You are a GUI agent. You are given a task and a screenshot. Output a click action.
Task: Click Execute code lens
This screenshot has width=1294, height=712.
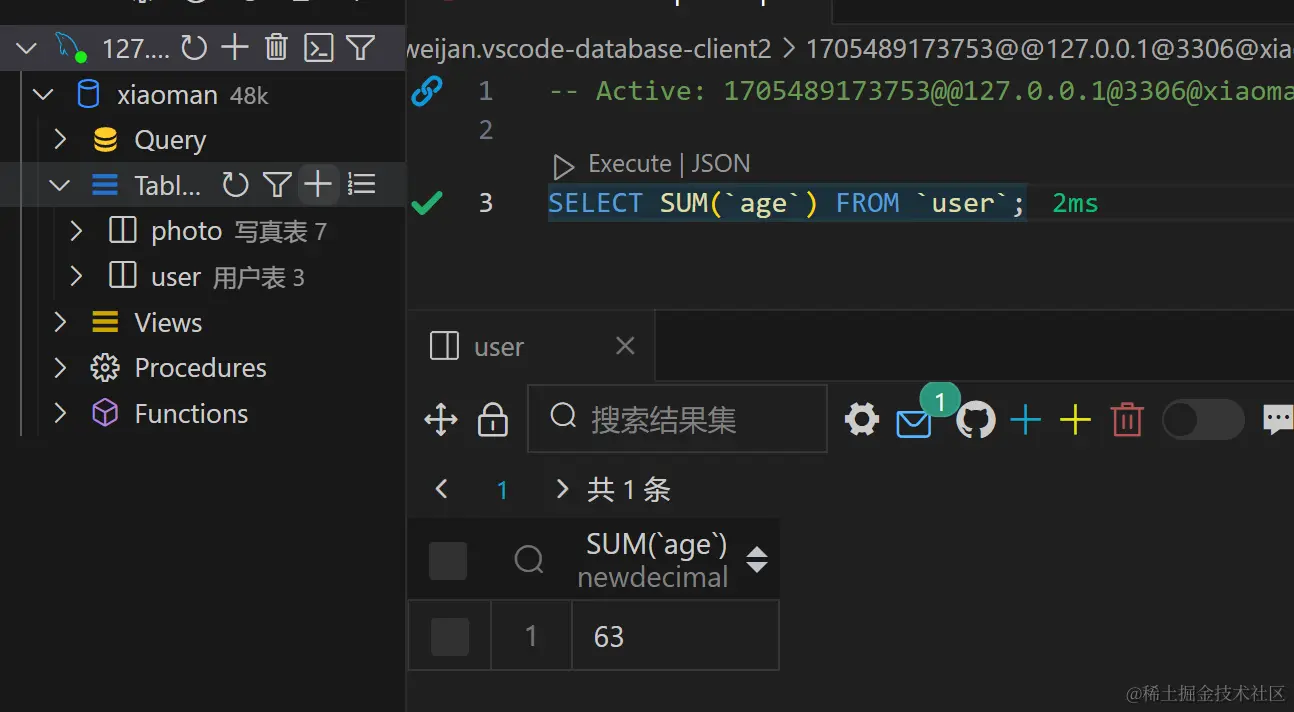[x=630, y=164]
